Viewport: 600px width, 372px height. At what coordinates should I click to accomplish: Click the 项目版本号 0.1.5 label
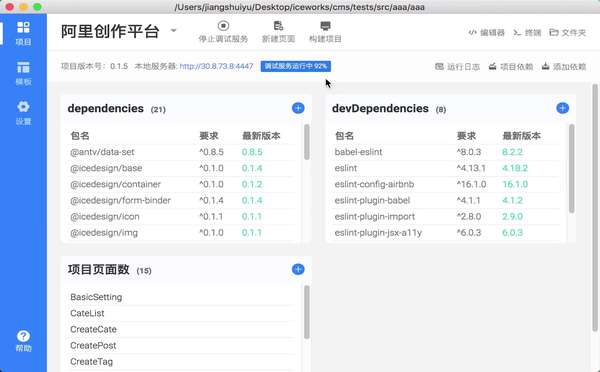click(x=95, y=66)
